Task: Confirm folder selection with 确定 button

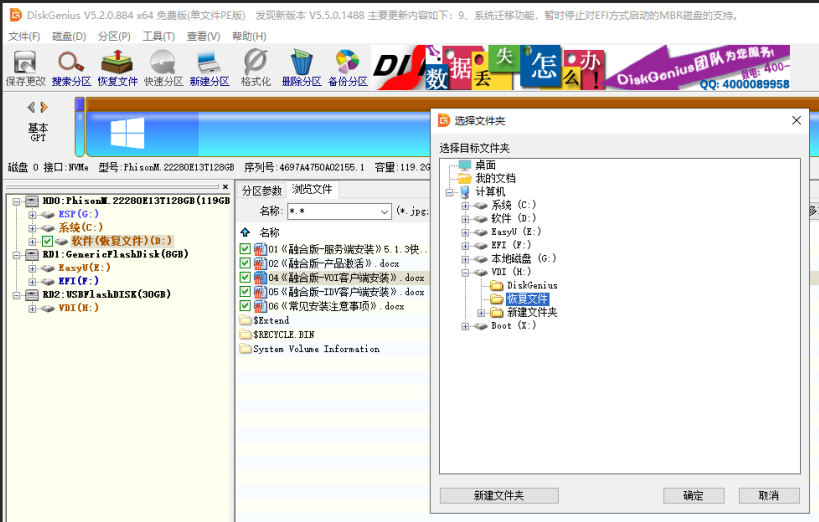Action: point(693,495)
